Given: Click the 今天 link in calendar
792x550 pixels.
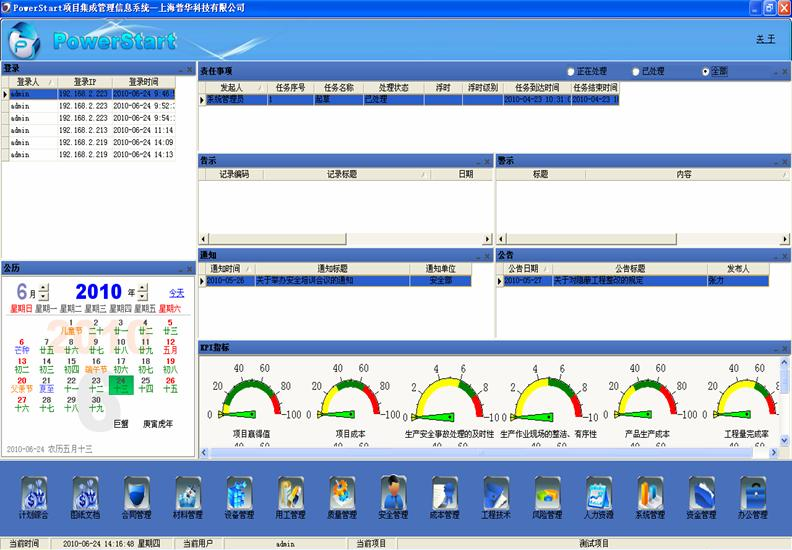Looking at the screenshot, I should (176, 293).
